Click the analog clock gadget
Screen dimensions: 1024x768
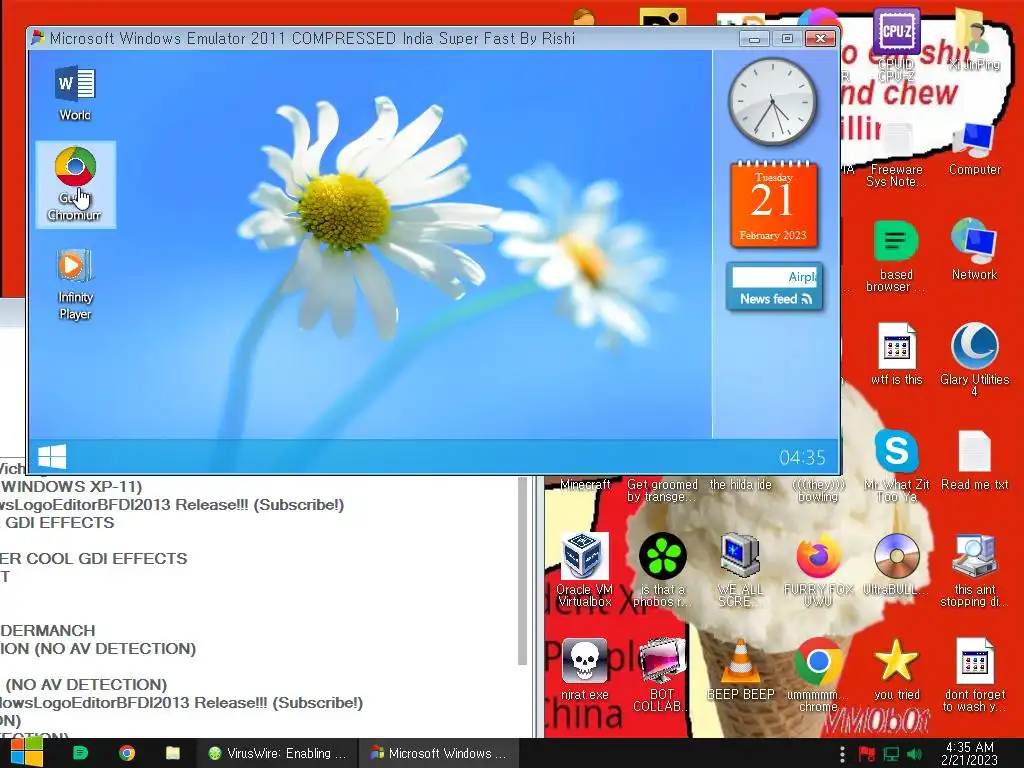772,102
